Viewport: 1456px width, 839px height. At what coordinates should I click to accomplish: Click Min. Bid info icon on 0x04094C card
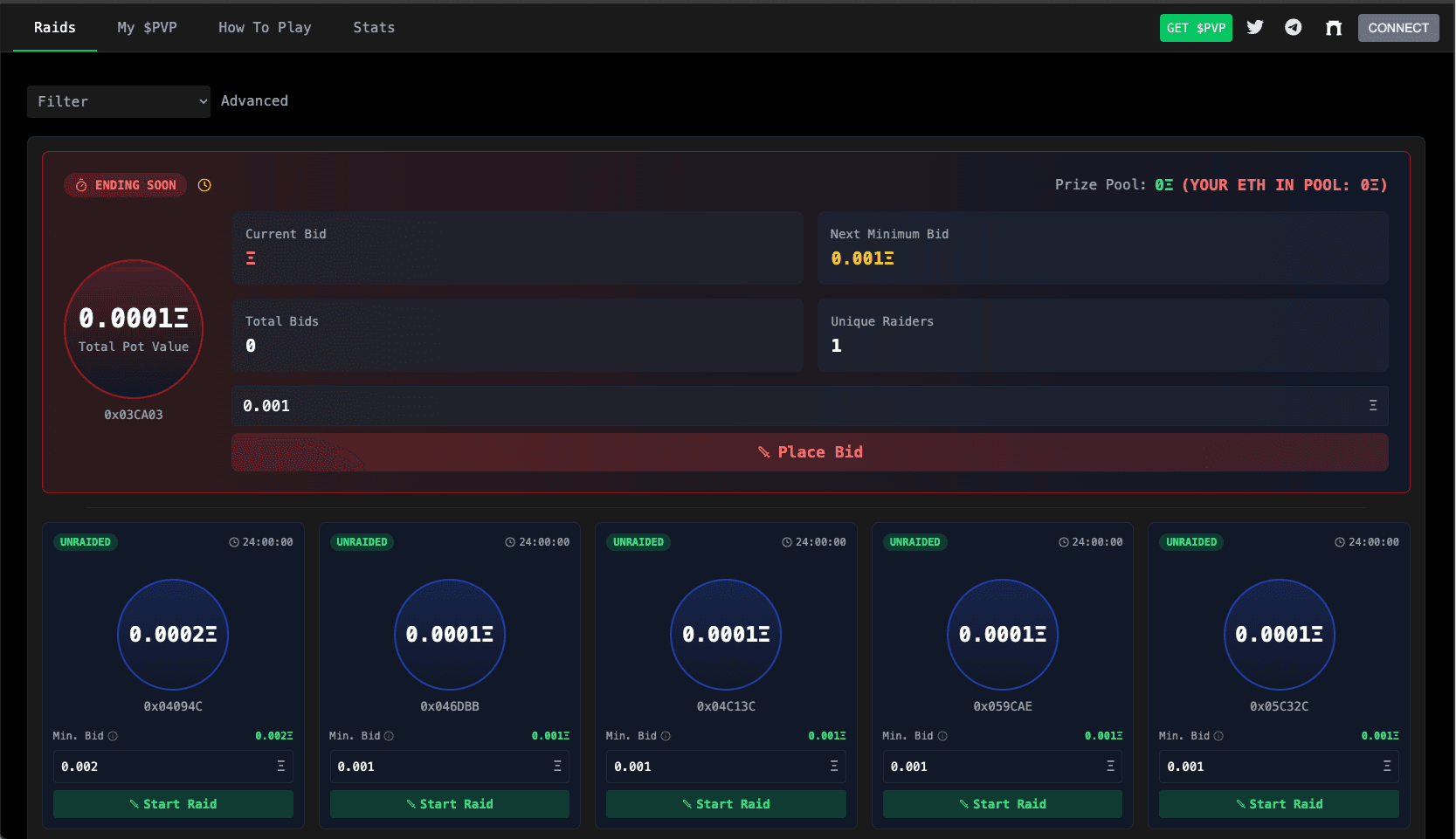(x=113, y=736)
